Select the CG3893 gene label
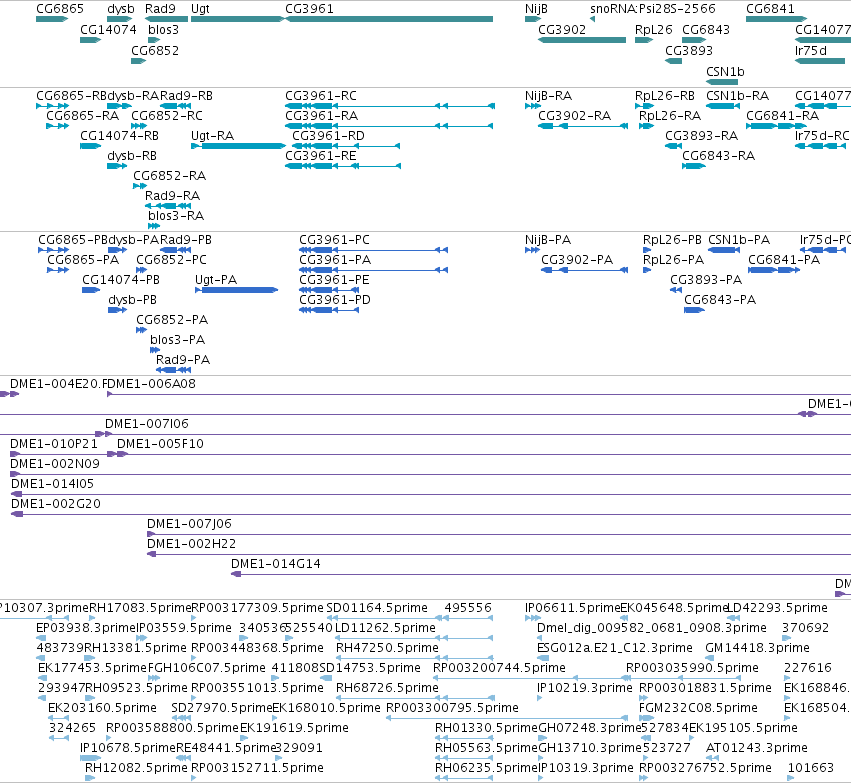This screenshot has height=783, width=851. [689, 50]
